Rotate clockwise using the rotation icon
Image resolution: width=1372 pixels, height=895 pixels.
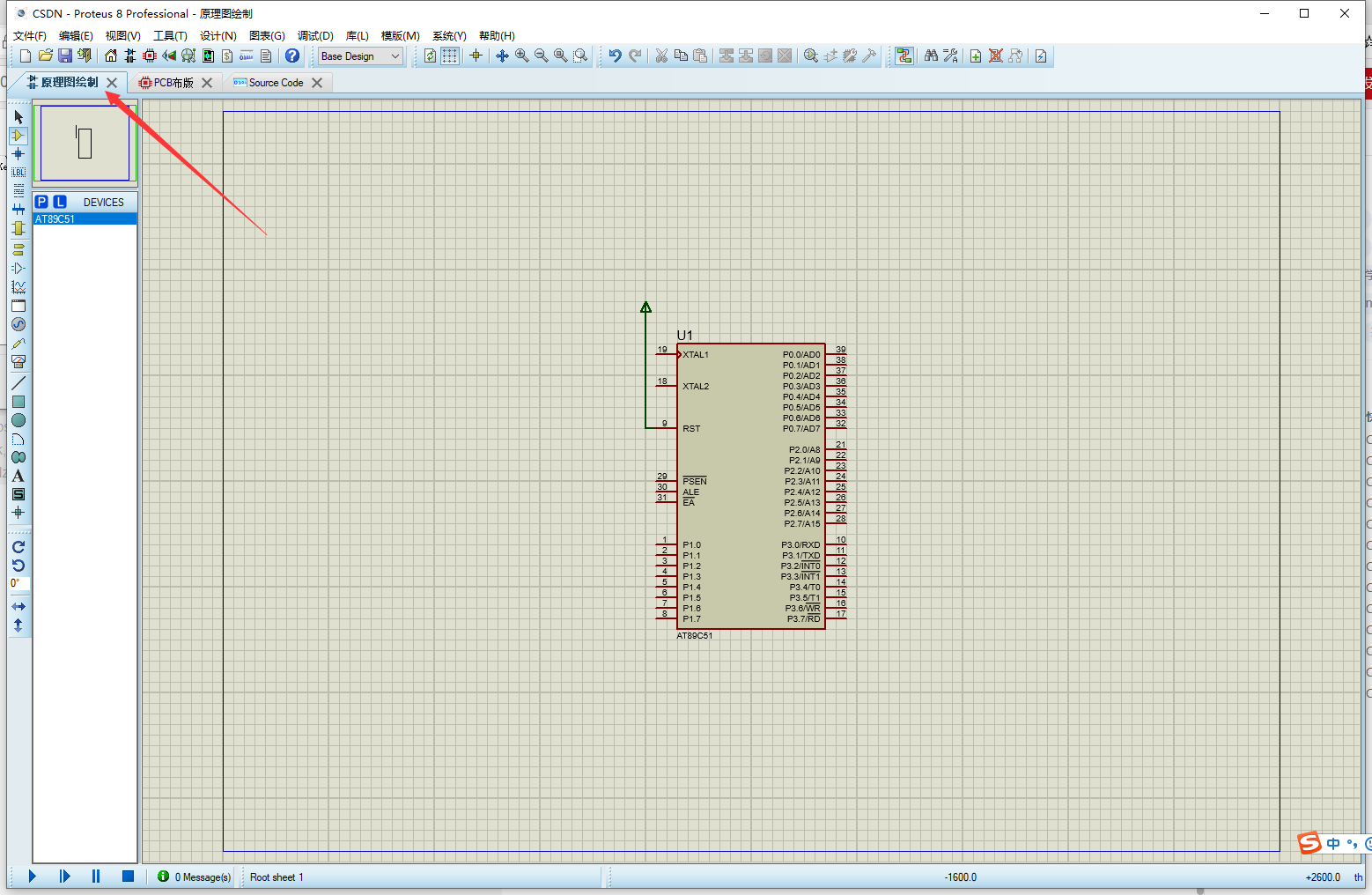point(18,547)
